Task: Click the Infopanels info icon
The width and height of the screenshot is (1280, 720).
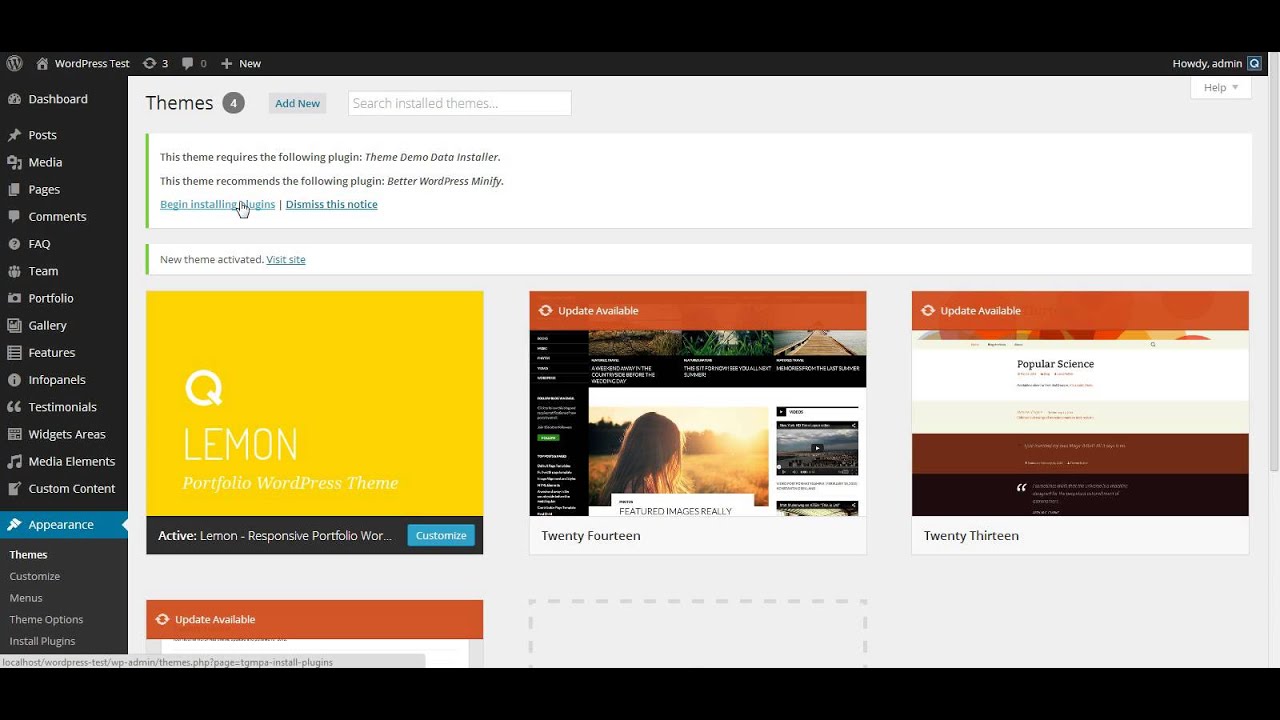Action: click(14, 380)
